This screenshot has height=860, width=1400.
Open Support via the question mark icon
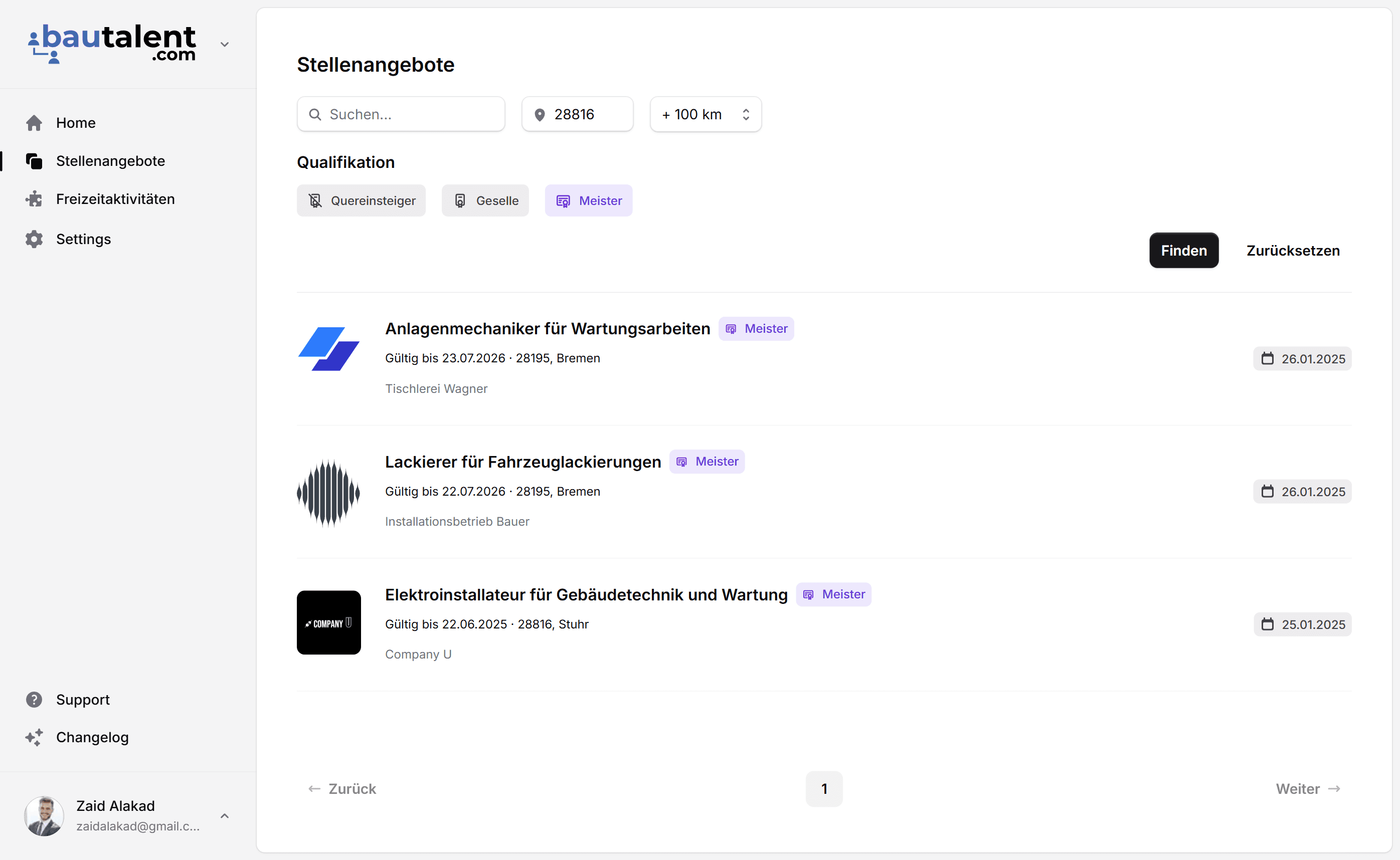[x=34, y=699]
